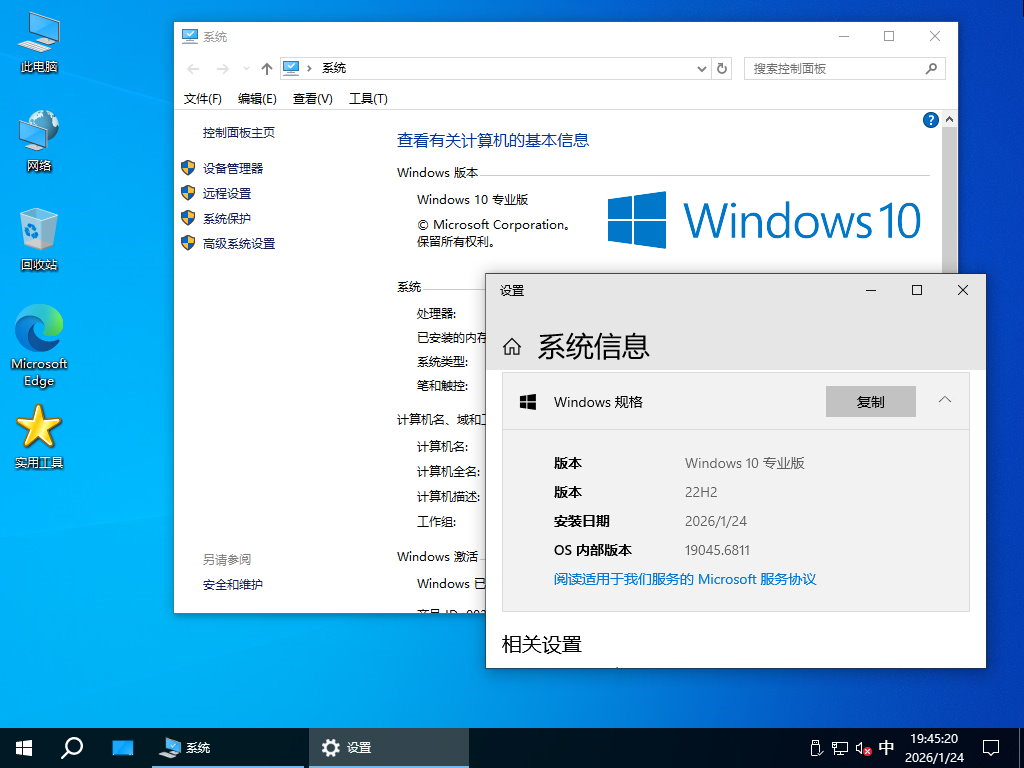Click the help question-mark icon in 系统 window
The height and width of the screenshot is (768, 1024).
930,120
